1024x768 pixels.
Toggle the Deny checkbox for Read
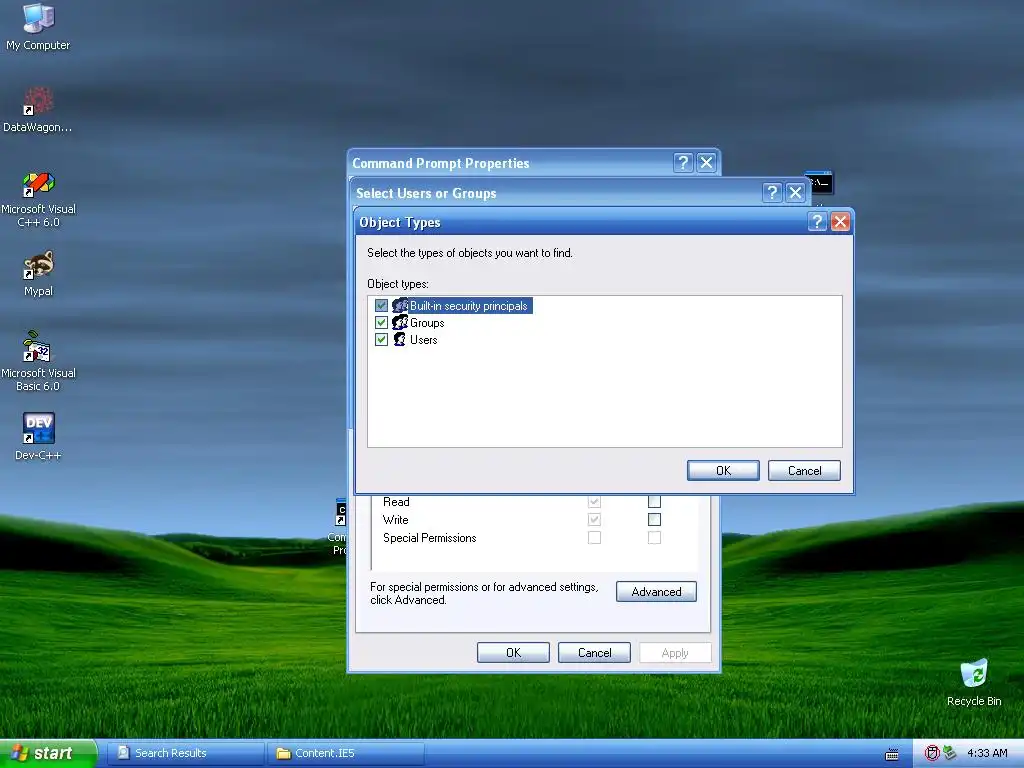tap(654, 502)
